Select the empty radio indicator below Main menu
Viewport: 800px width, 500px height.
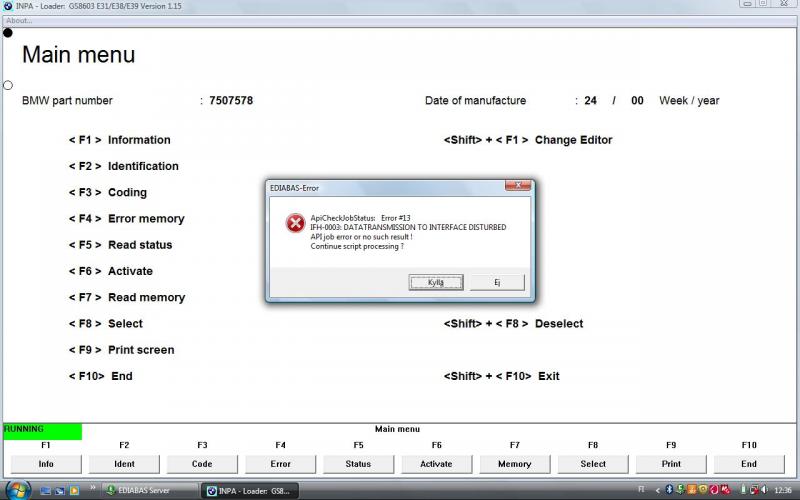pyautogui.click(x=8, y=85)
